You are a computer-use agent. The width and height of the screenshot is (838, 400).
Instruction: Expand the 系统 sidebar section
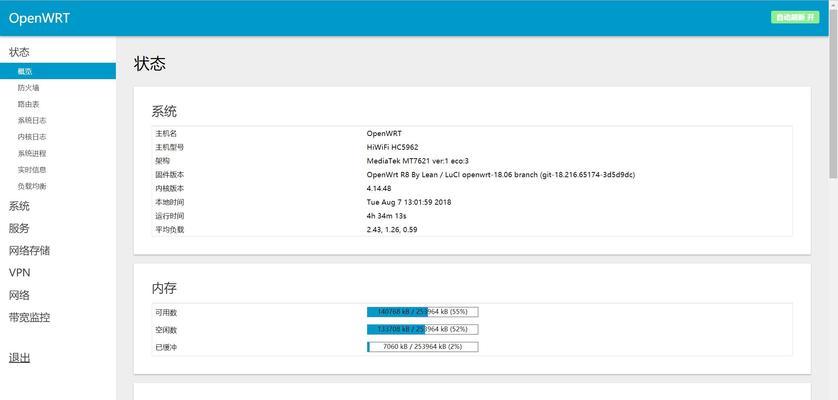19,206
